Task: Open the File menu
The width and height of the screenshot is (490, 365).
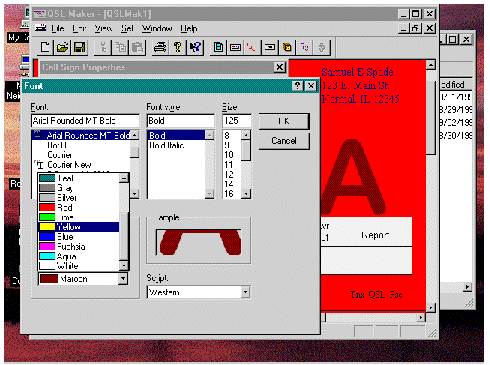Action: (58, 28)
